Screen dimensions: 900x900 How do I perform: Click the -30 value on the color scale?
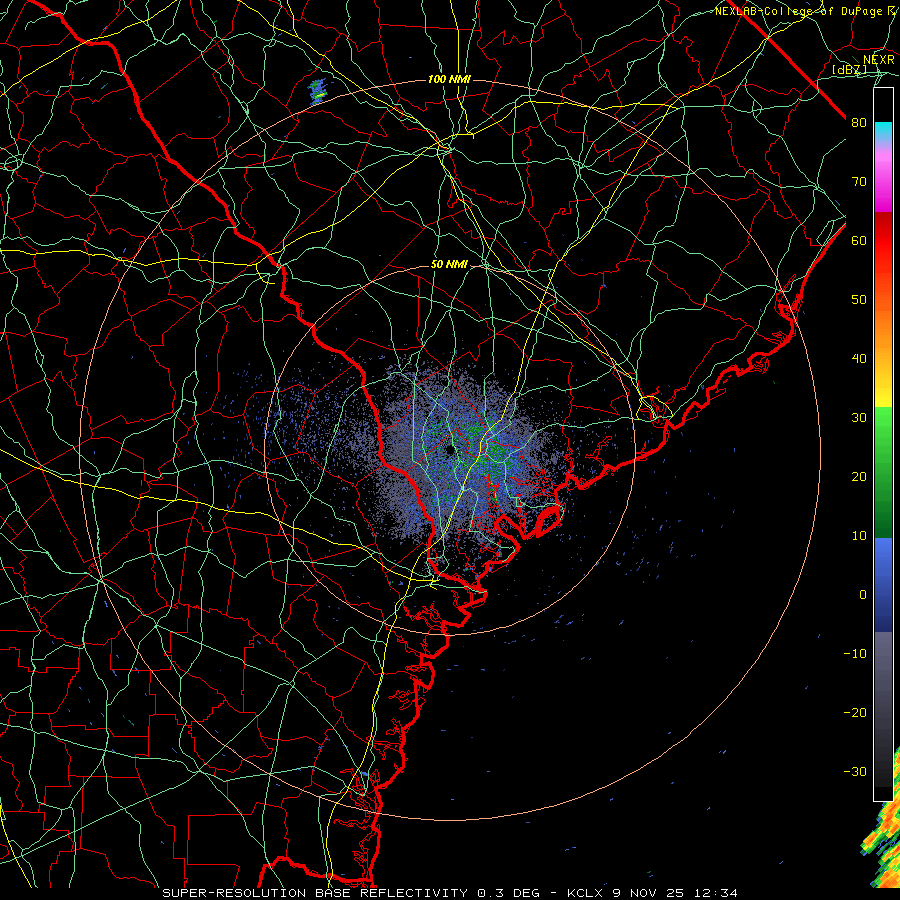click(x=855, y=771)
